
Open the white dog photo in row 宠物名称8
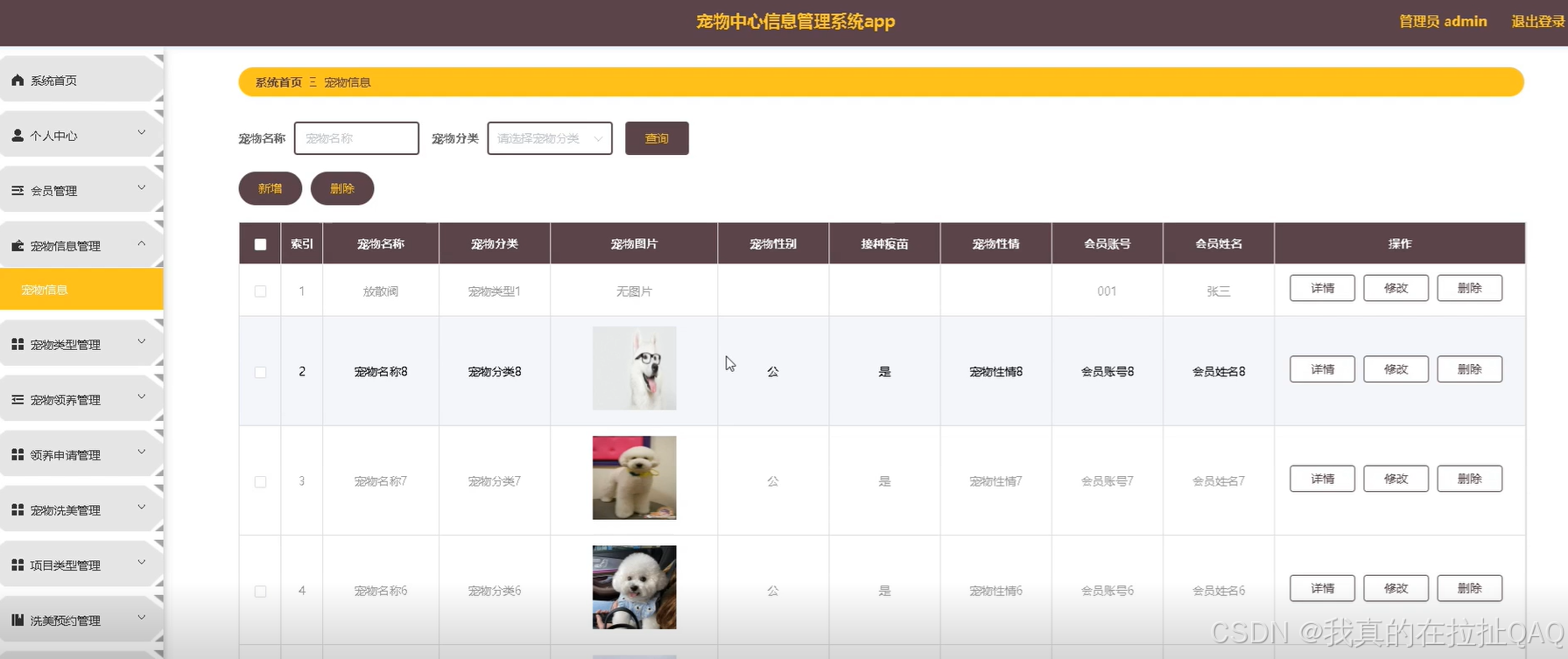click(x=634, y=368)
